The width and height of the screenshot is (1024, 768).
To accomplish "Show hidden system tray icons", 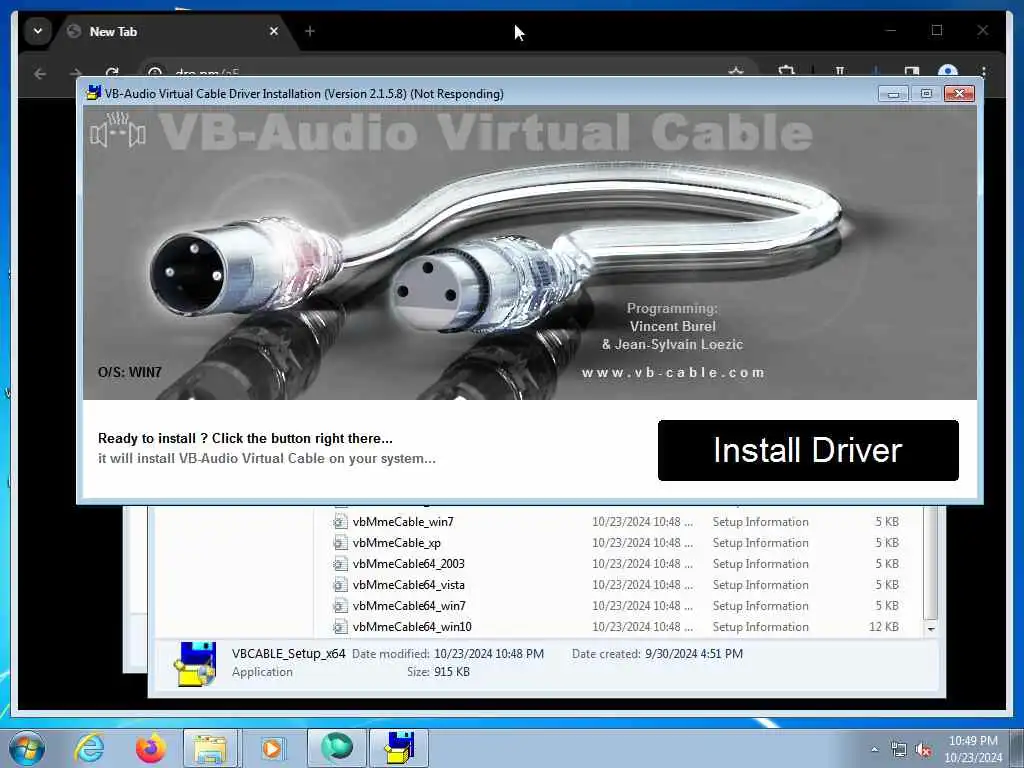I will pyautogui.click(x=874, y=749).
